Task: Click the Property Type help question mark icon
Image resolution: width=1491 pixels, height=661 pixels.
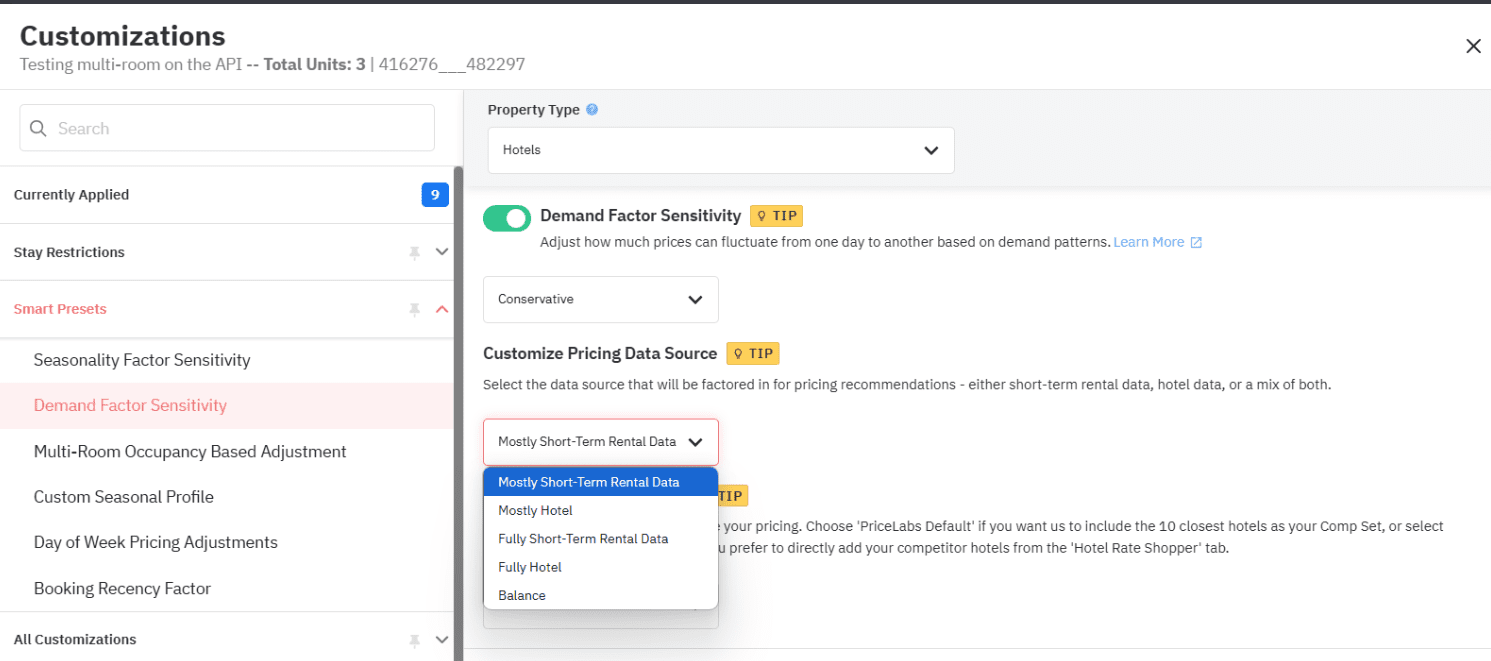Action: (x=591, y=109)
